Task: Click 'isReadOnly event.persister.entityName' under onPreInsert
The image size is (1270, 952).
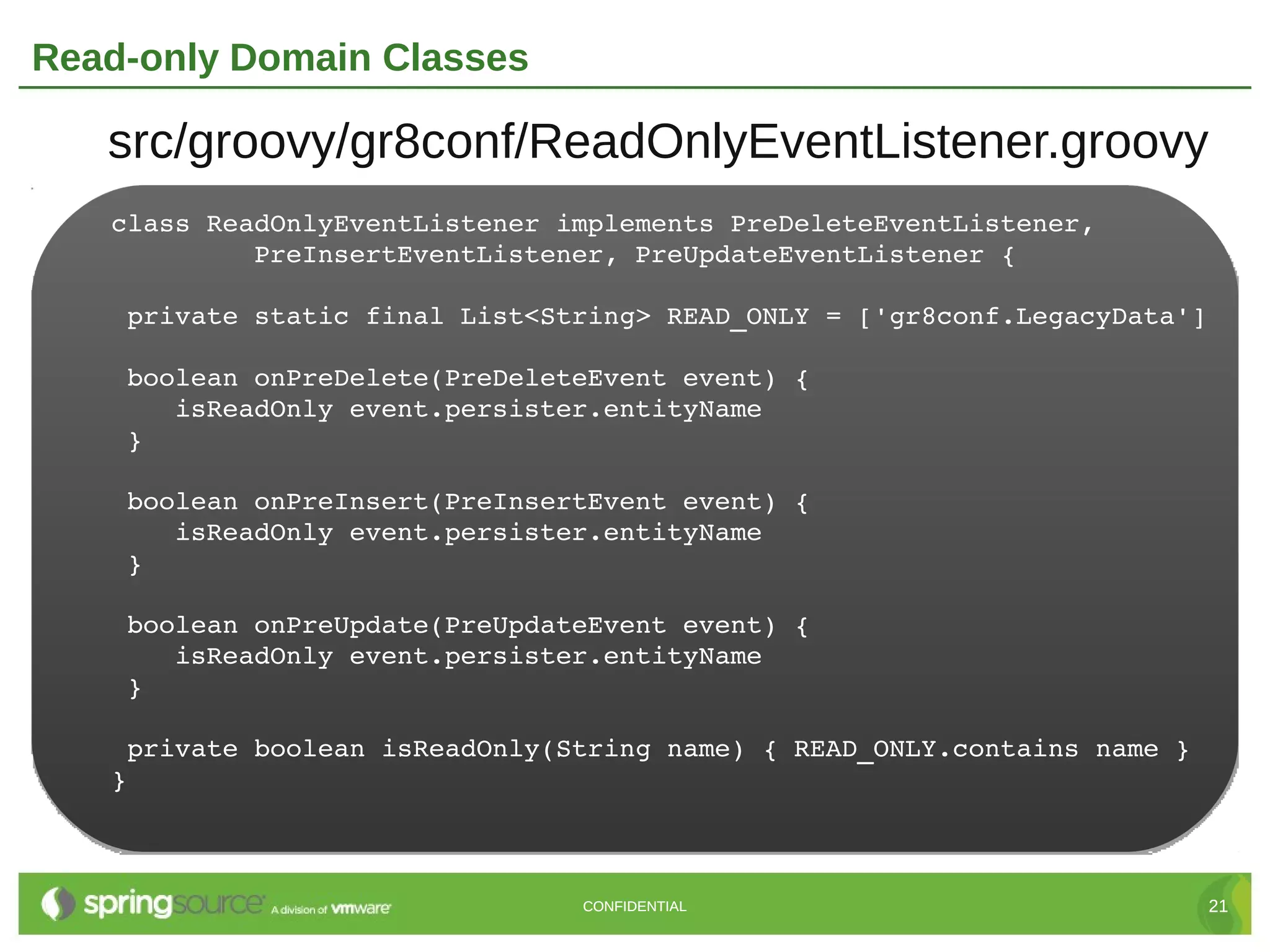Action: (x=468, y=533)
